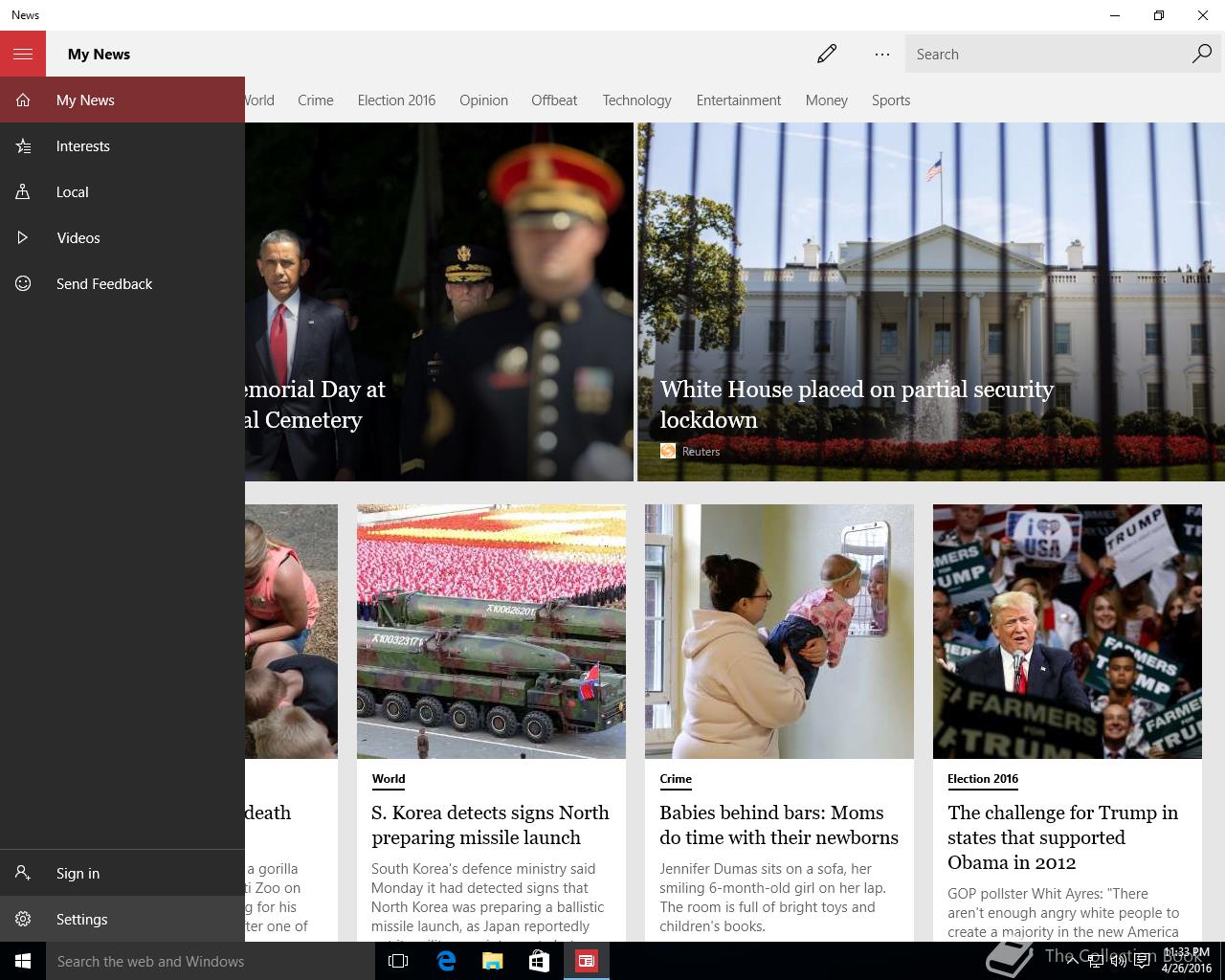Viewport: 1225px width, 980px height.
Task: Open Local news in the sidebar
Action: point(122,191)
